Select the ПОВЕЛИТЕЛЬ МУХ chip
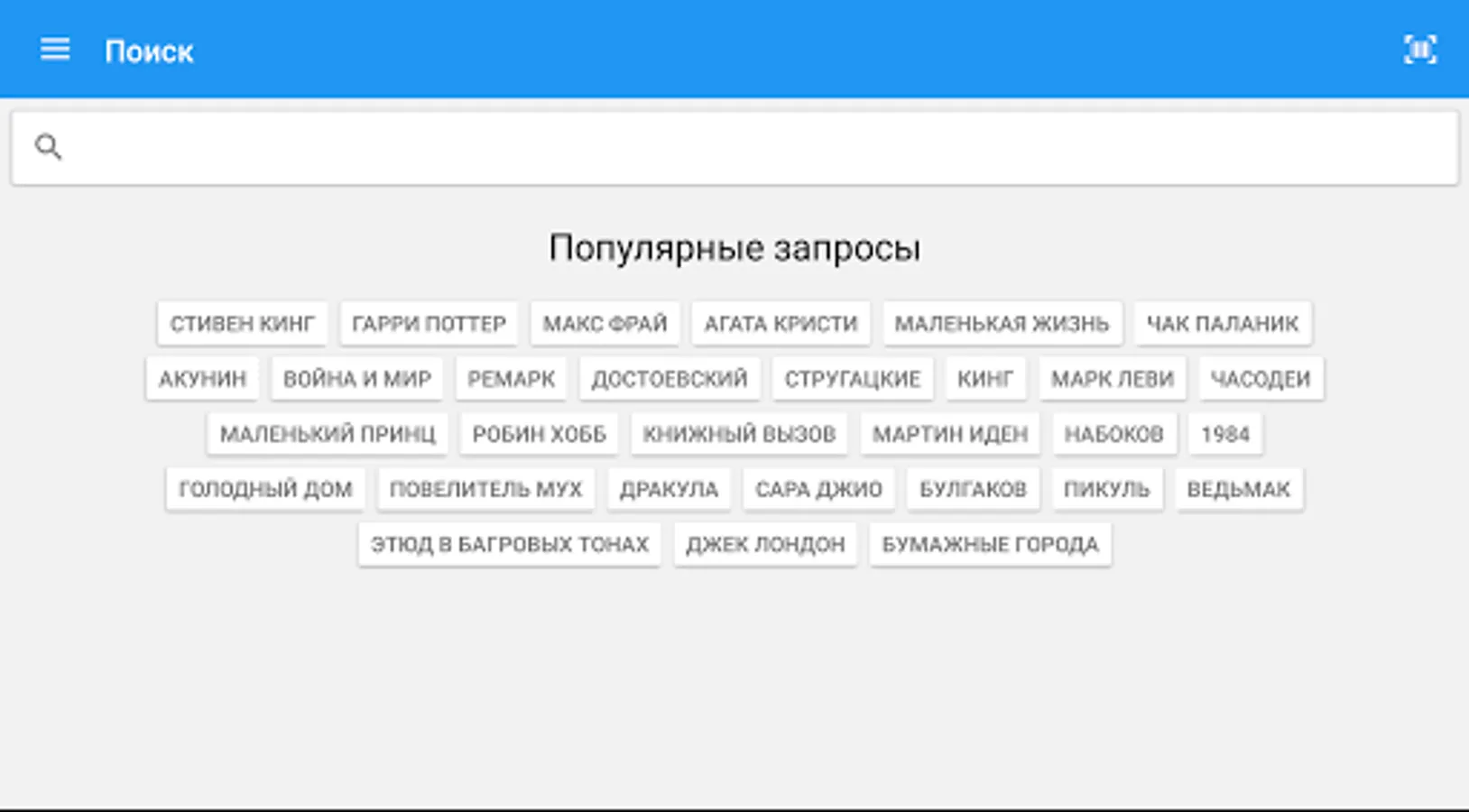1469x812 pixels. [x=485, y=489]
